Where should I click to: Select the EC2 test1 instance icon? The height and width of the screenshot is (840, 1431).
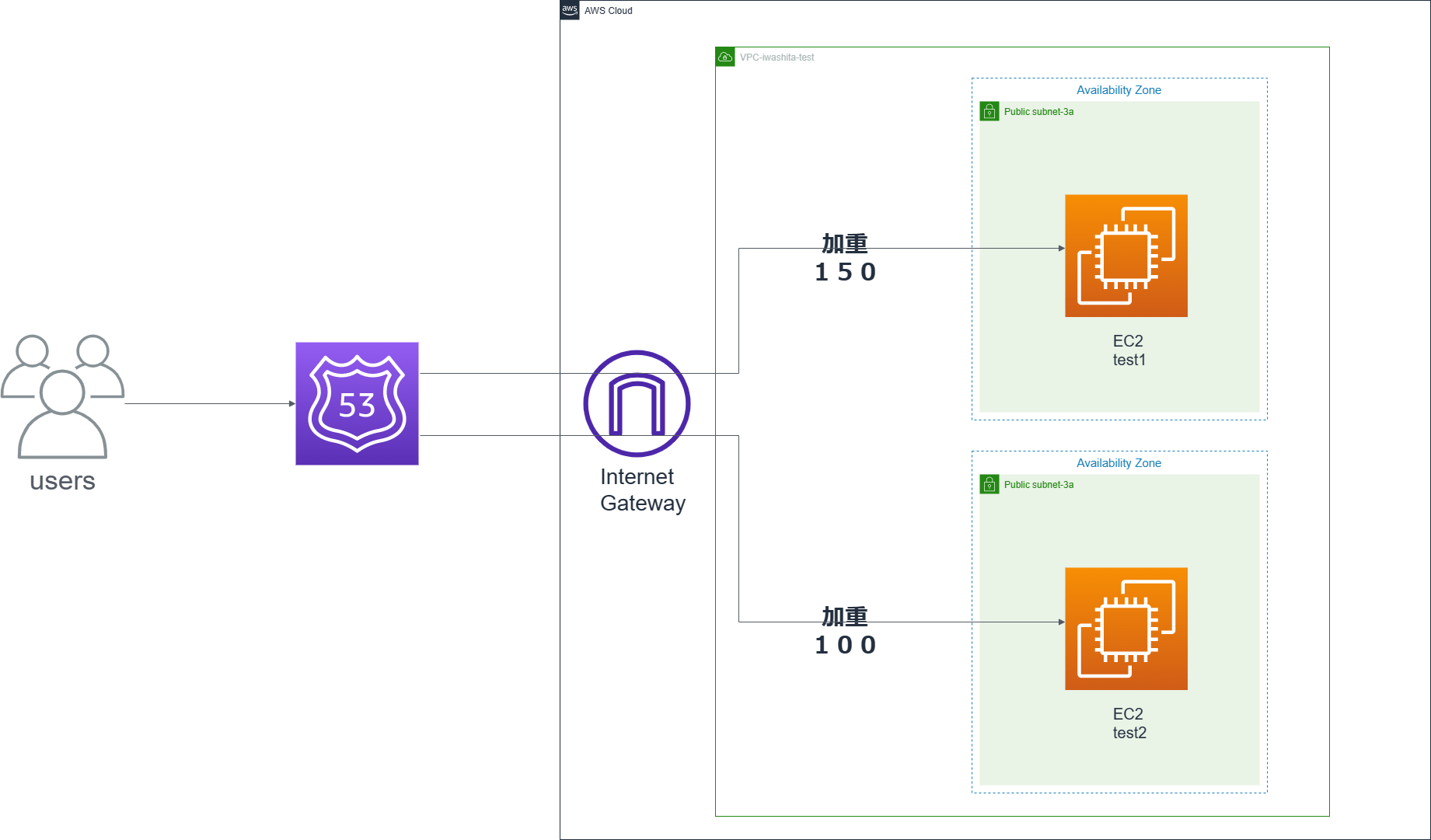(1126, 255)
